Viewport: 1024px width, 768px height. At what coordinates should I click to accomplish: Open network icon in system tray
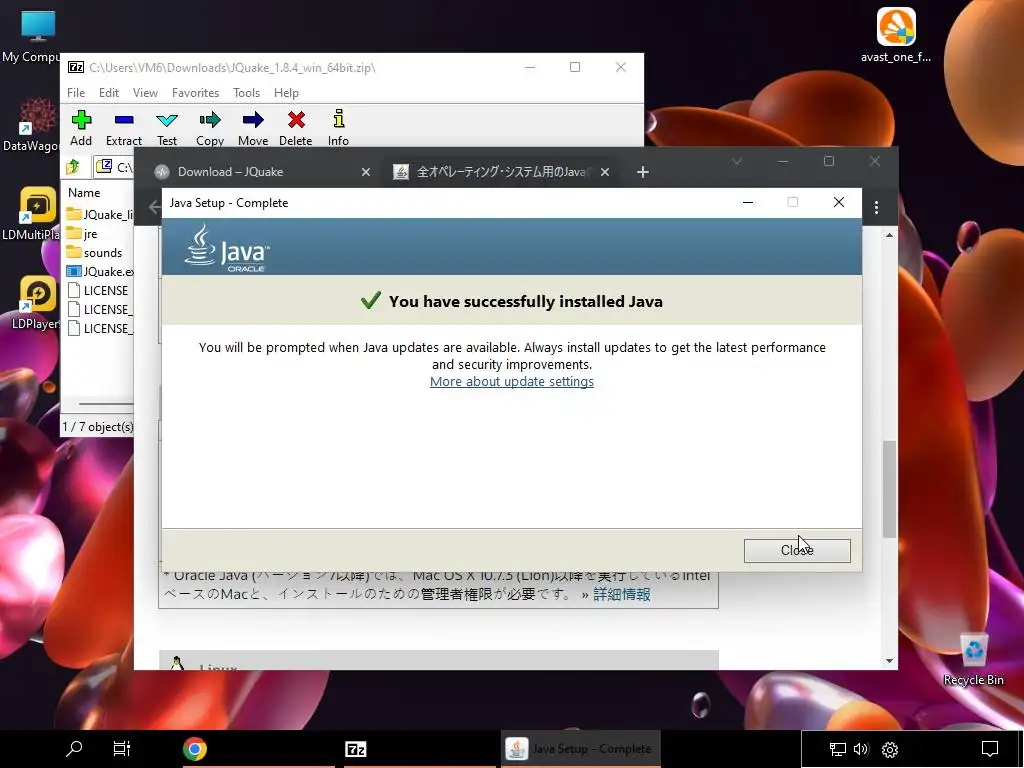(x=837, y=749)
